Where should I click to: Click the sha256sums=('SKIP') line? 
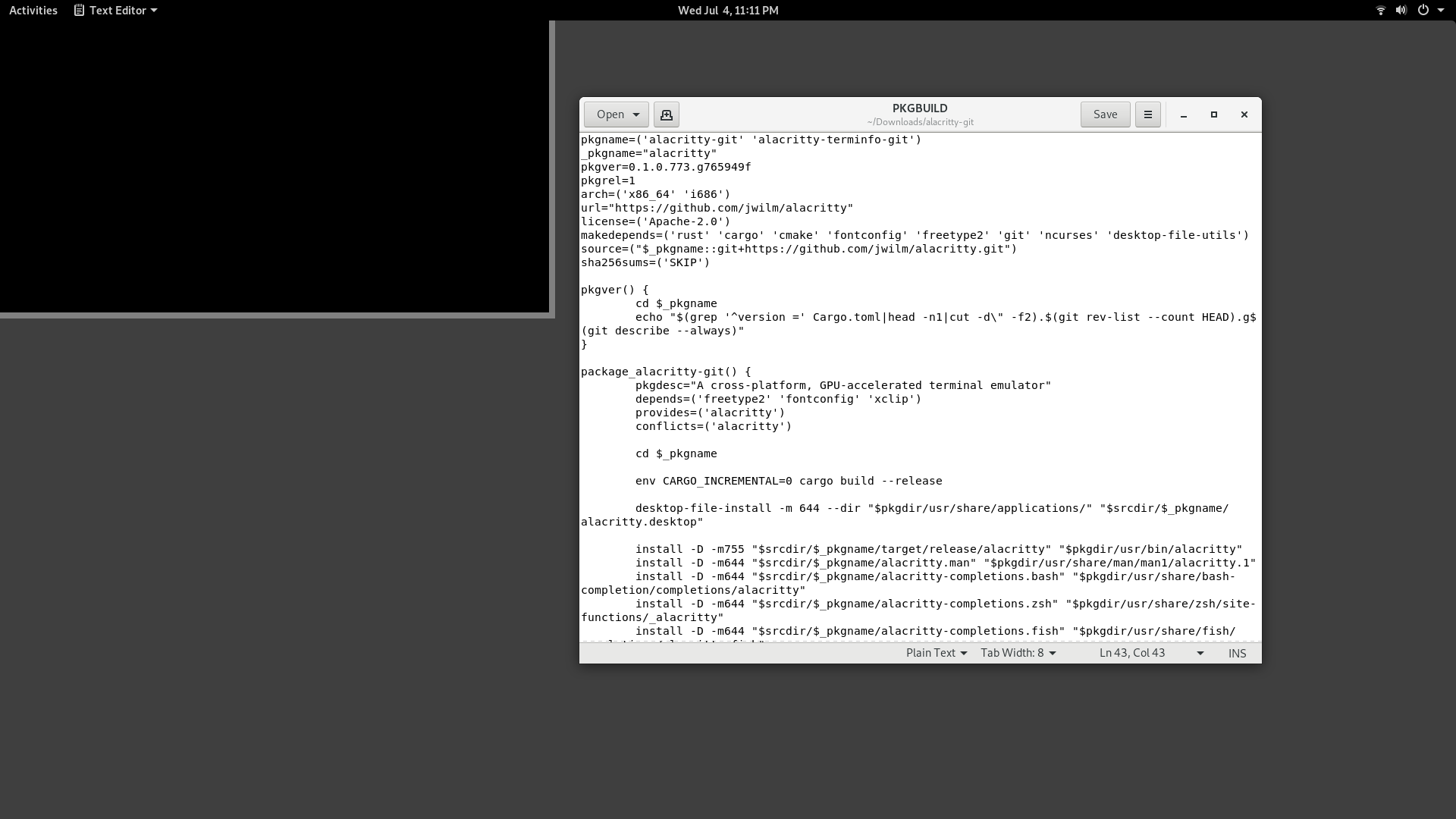645,262
